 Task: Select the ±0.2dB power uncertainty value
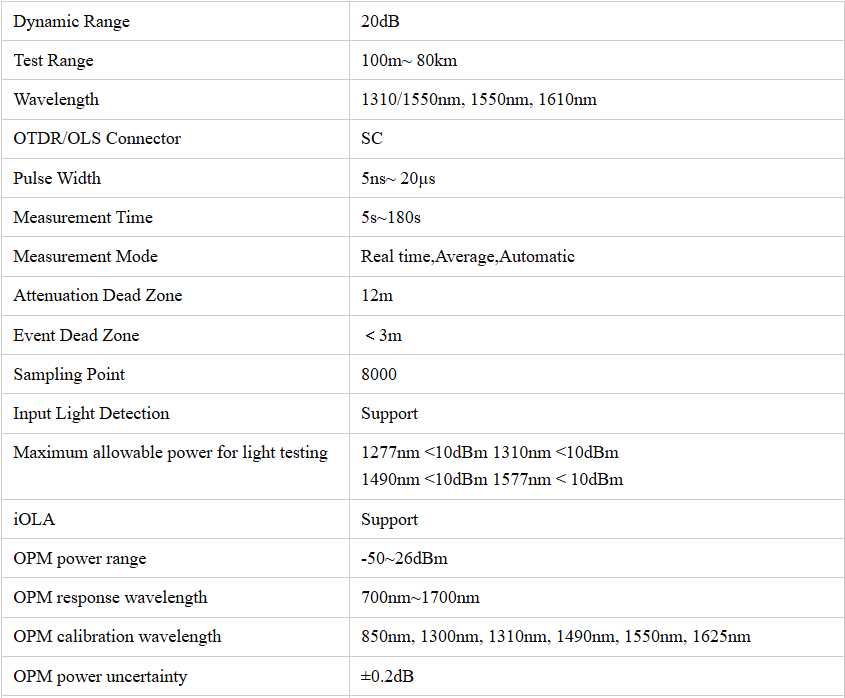point(387,676)
